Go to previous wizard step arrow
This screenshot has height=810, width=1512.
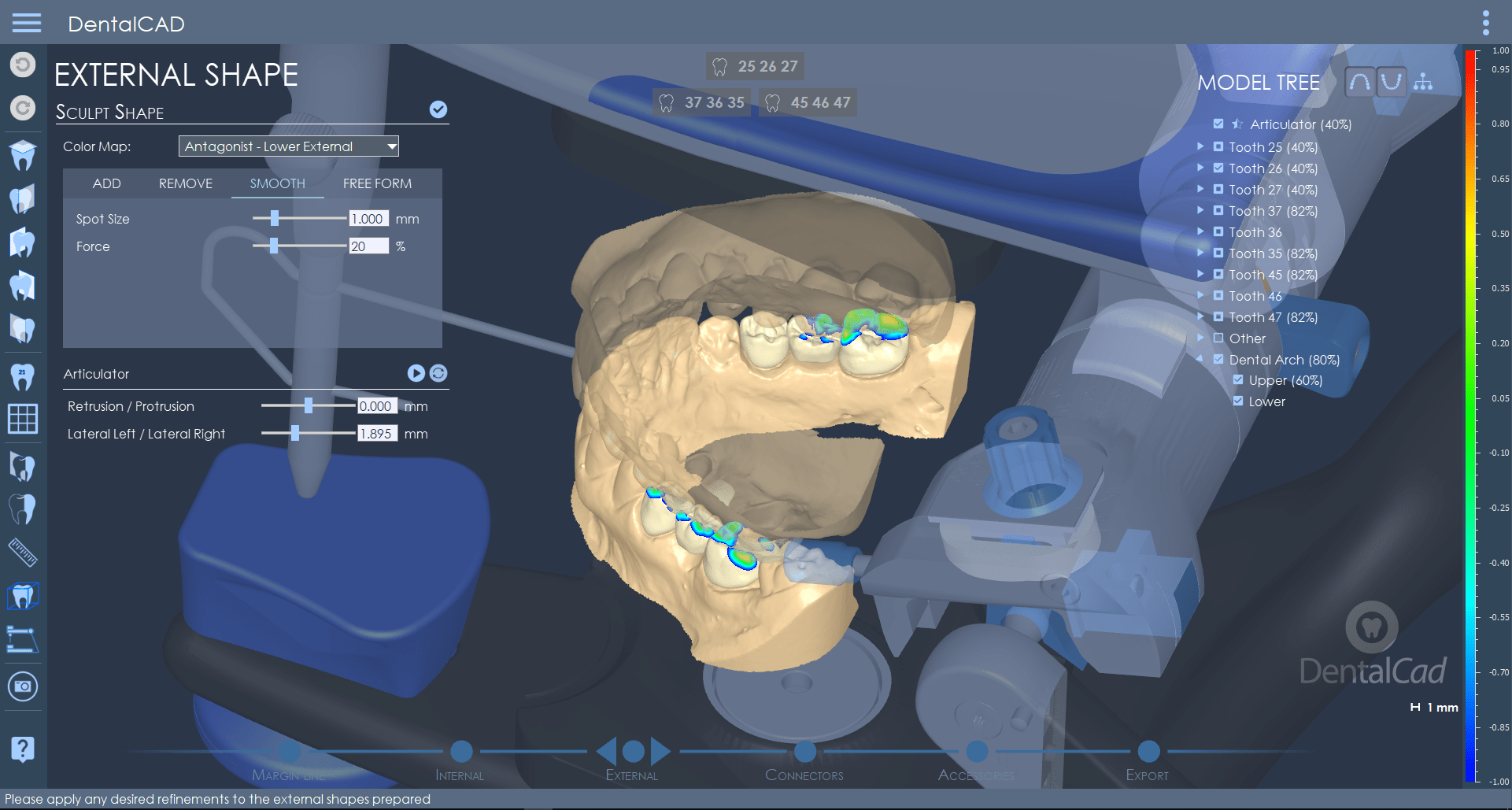607,751
